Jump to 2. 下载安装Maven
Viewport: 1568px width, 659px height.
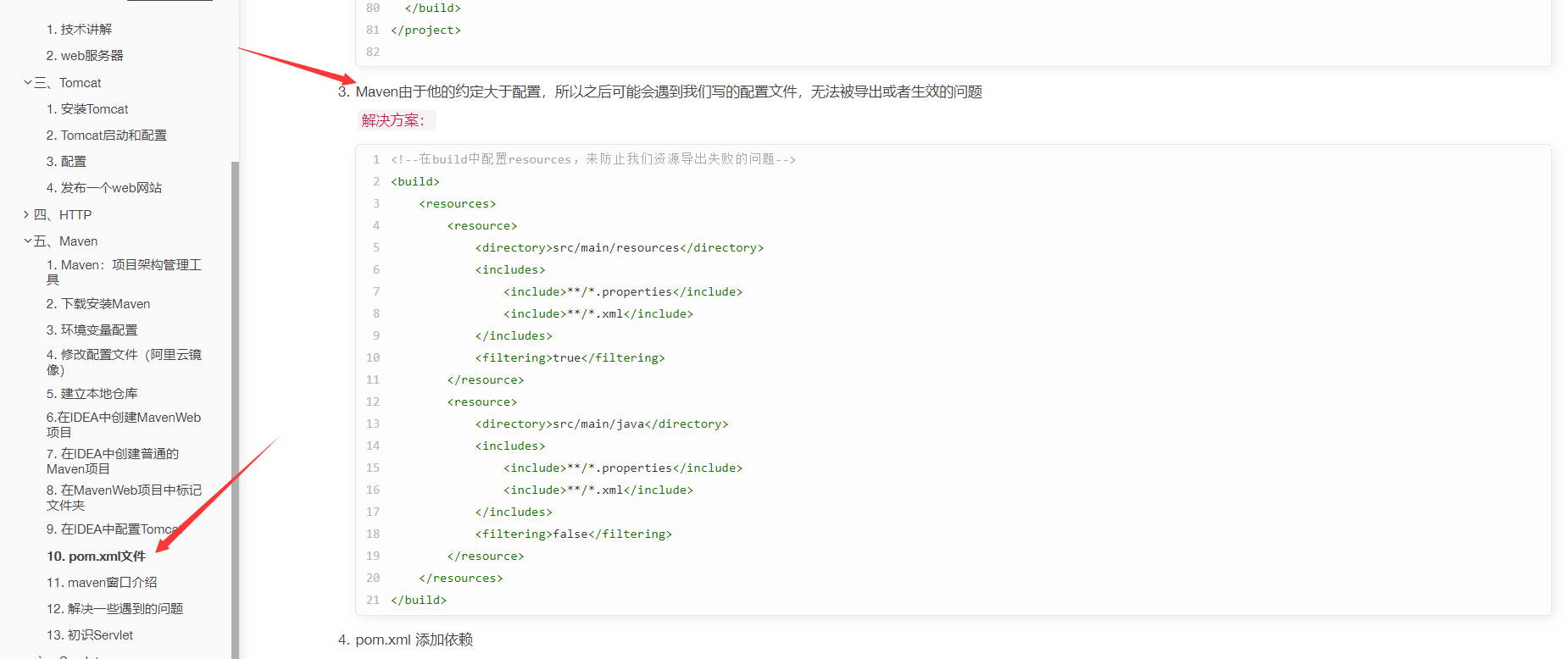click(98, 303)
